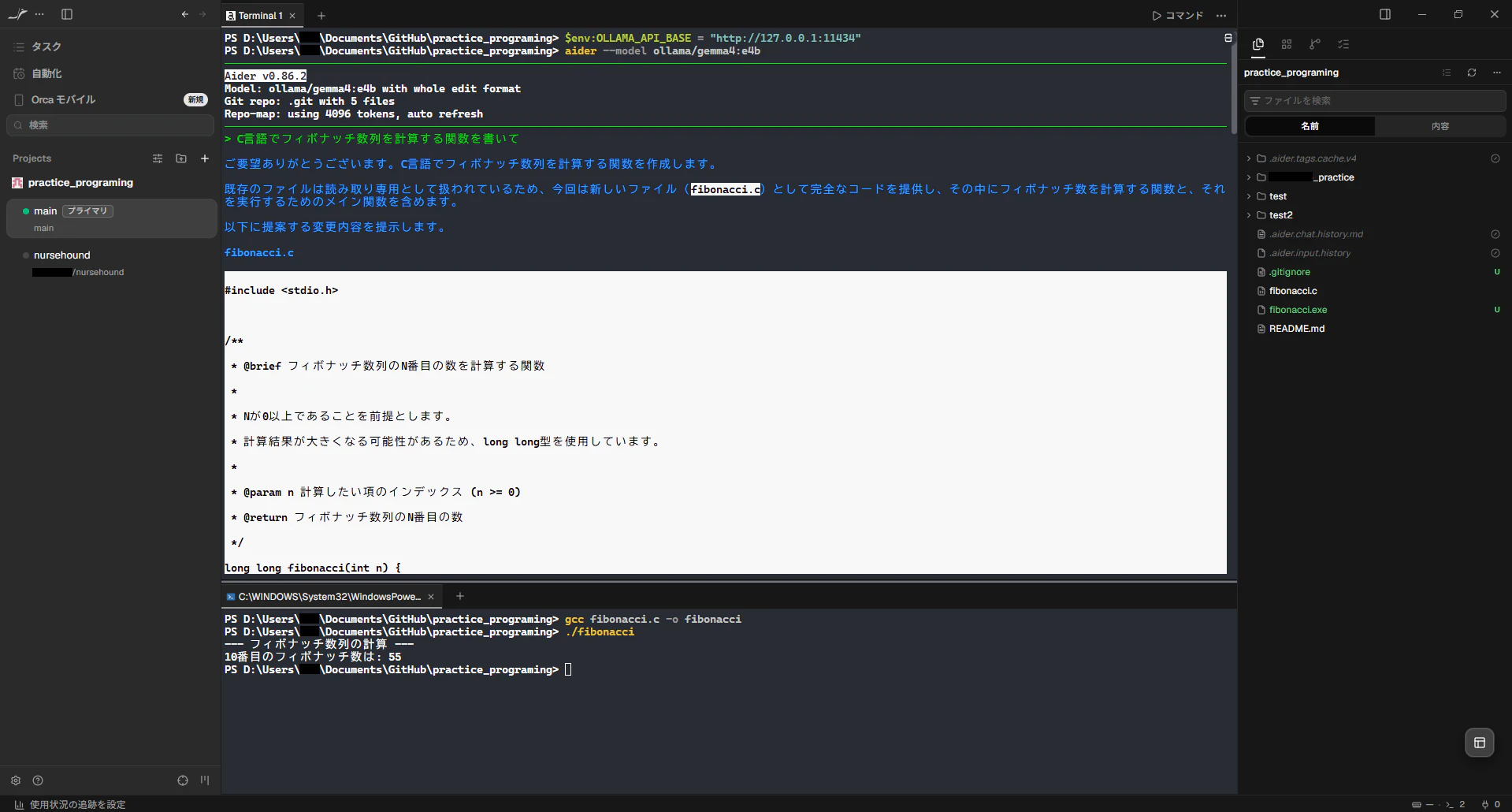Open the ellipsis menu next to コマンド
Image resolution: width=1512 pixels, height=812 pixels.
1221,16
